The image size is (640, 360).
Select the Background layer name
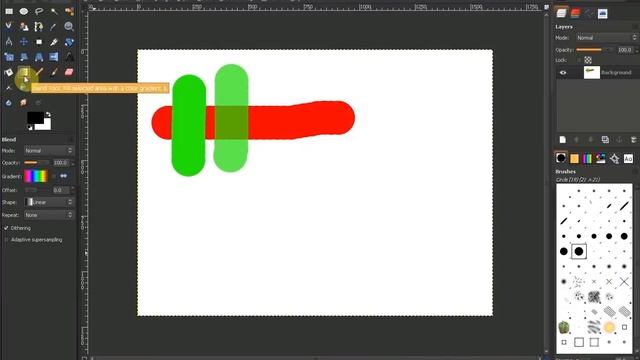[616, 73]
